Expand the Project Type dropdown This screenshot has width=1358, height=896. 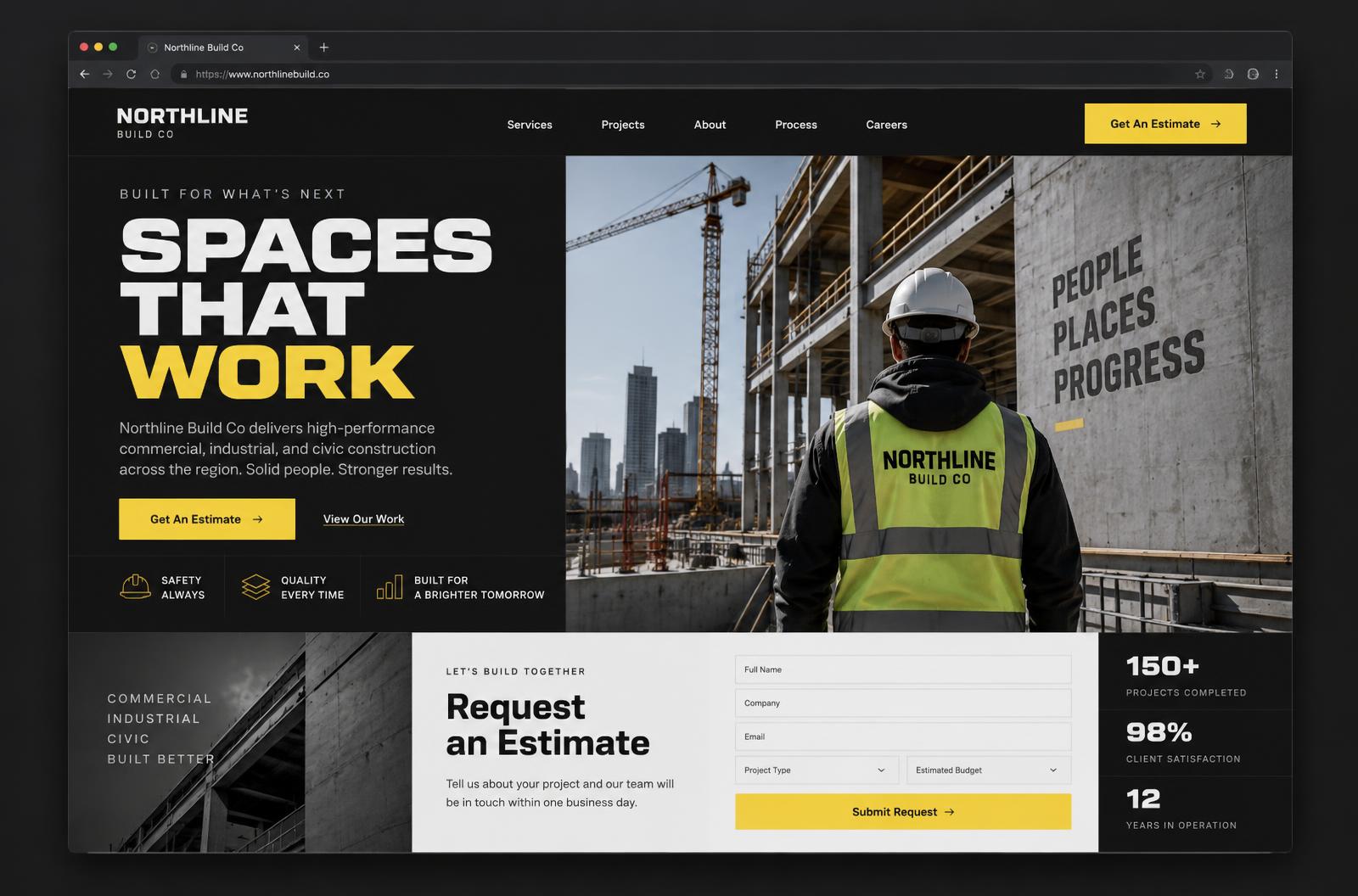816,770
